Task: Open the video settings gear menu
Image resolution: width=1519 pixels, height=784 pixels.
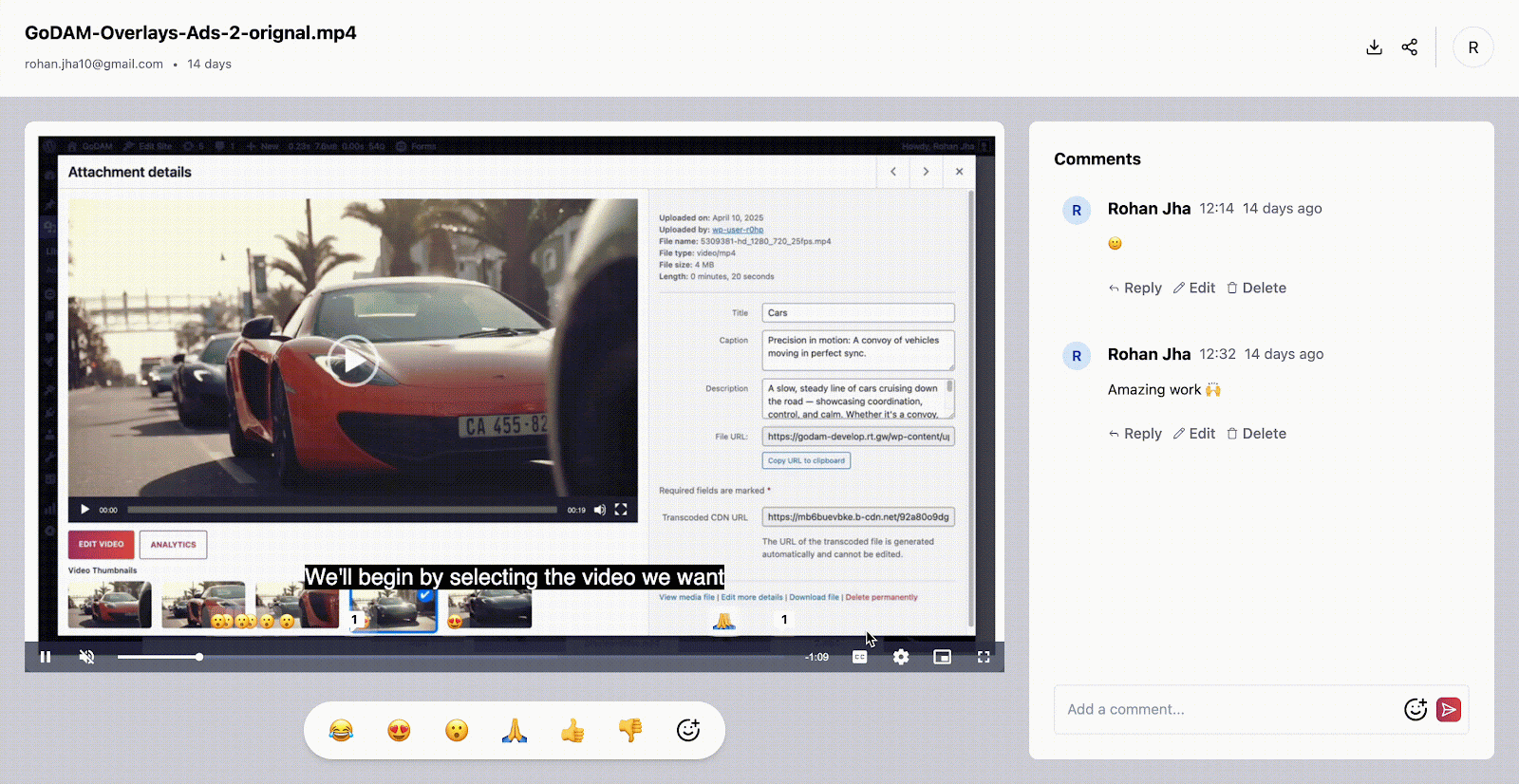Action: 901,657
